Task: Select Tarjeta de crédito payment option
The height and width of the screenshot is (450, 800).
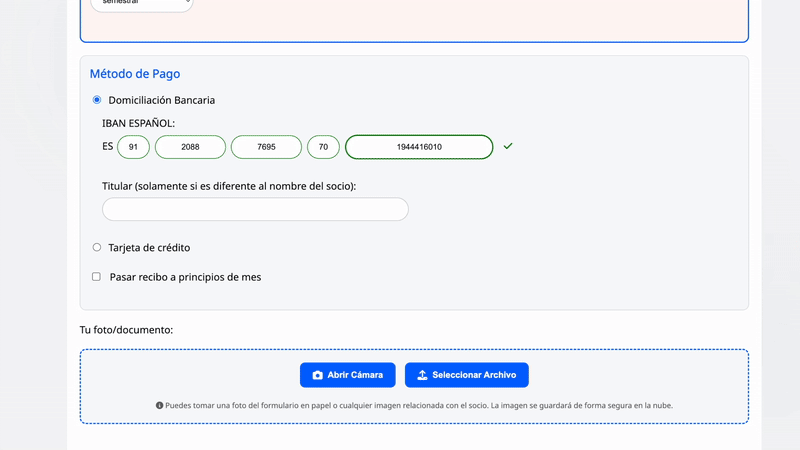Action: click(97, 247)
